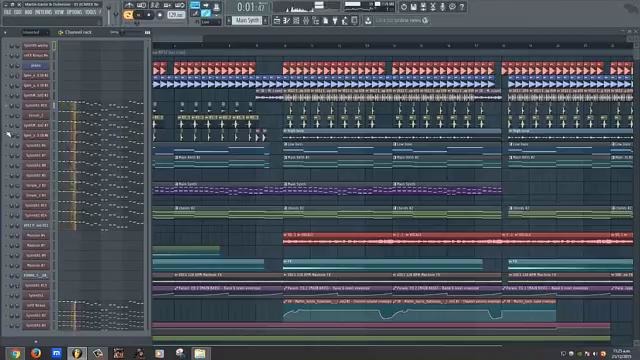The image size is (640, 360).
Task: Click arrow right of Main Synth pattern
Action: (265, 20)
